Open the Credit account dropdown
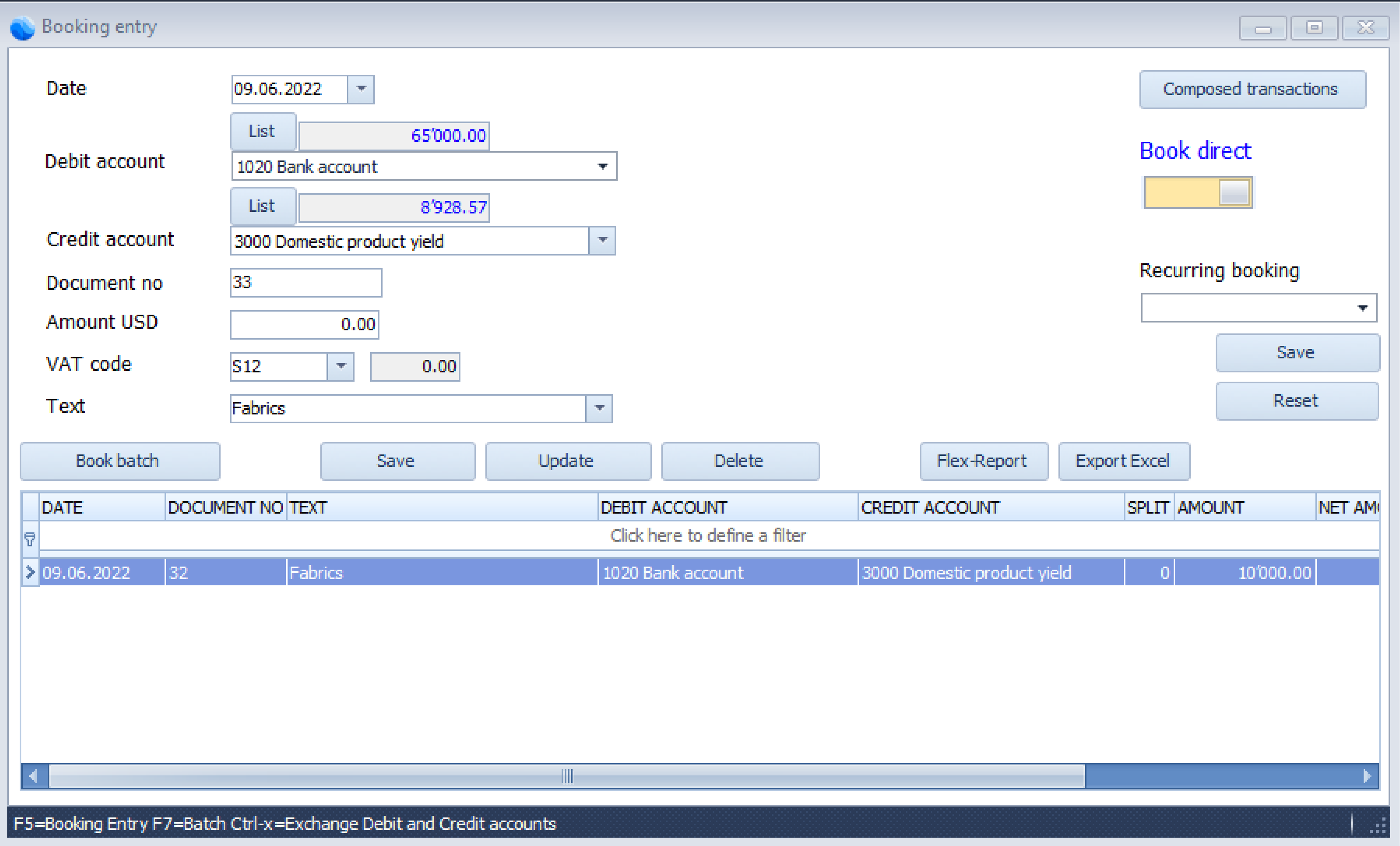1400x846 pixels. coord(603,240)
